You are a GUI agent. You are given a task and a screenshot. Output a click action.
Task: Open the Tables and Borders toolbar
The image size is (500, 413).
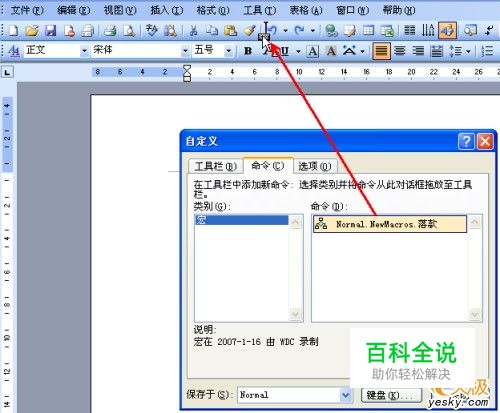[350, 31]
